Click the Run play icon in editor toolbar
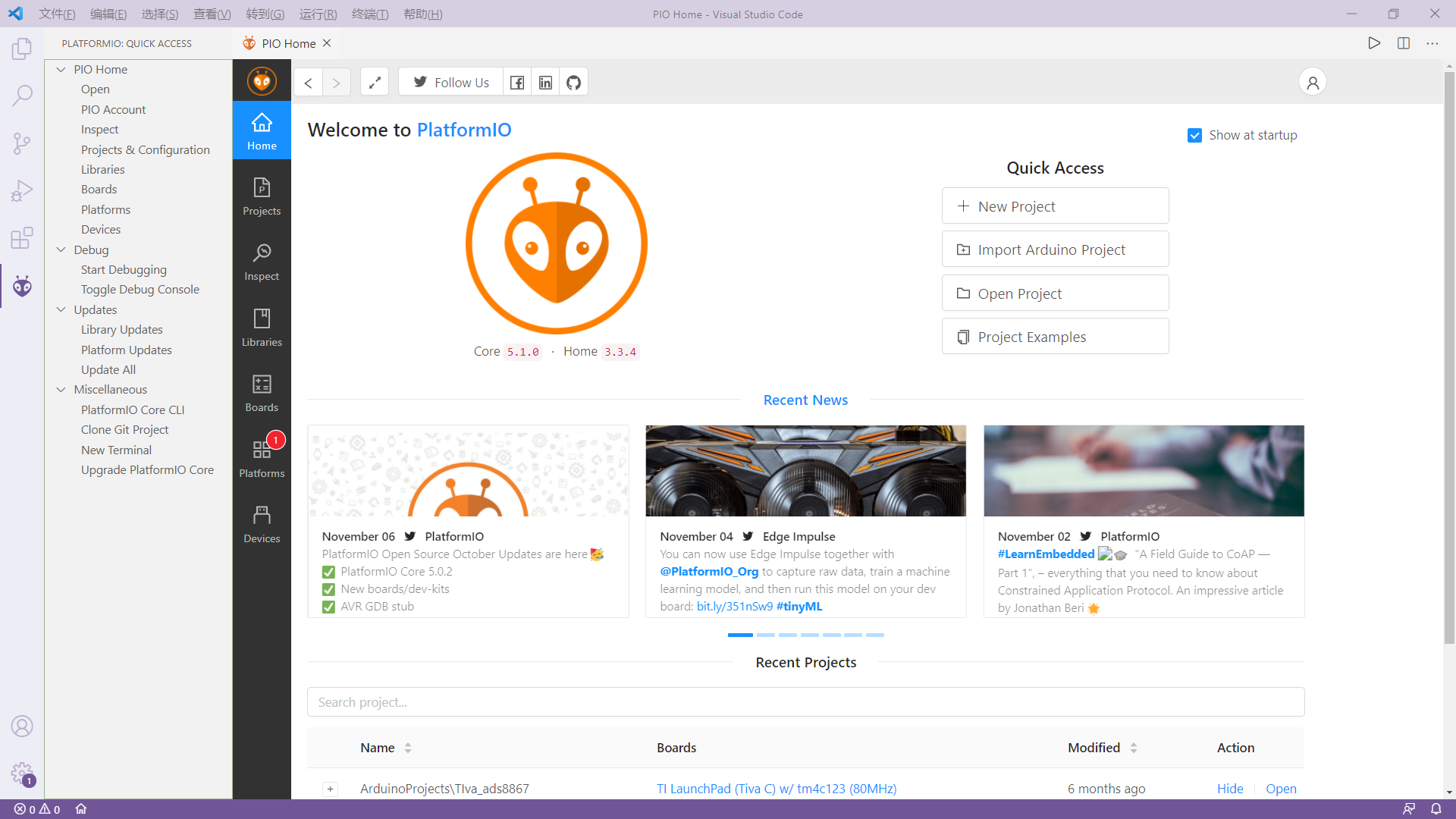 pos(1374,43)
